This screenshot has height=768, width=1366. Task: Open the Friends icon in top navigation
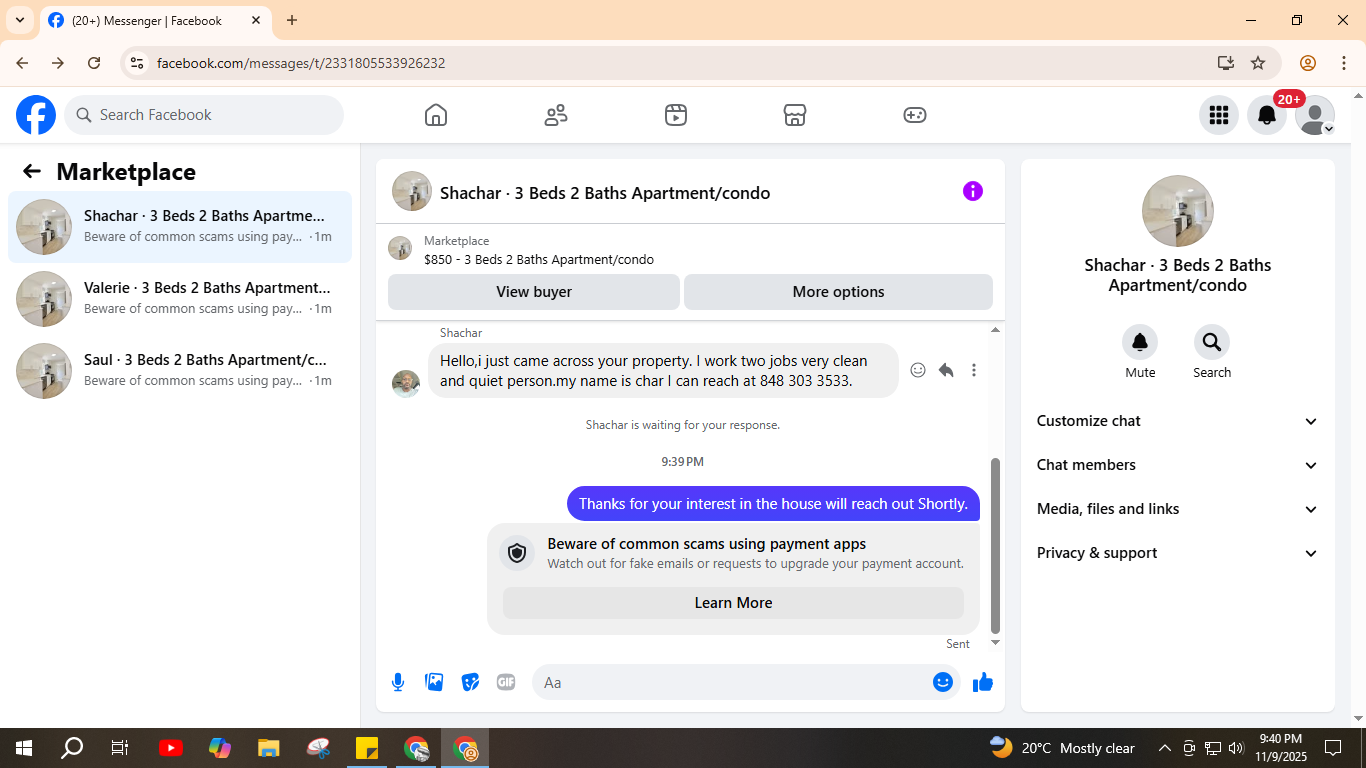[556, 115]
